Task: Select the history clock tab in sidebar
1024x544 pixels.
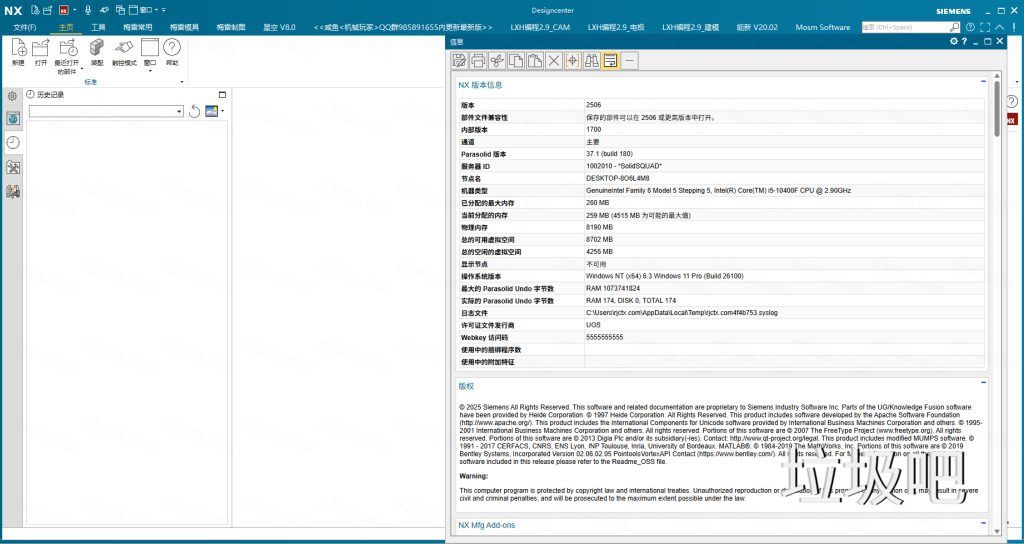Action: click(13, 142)
